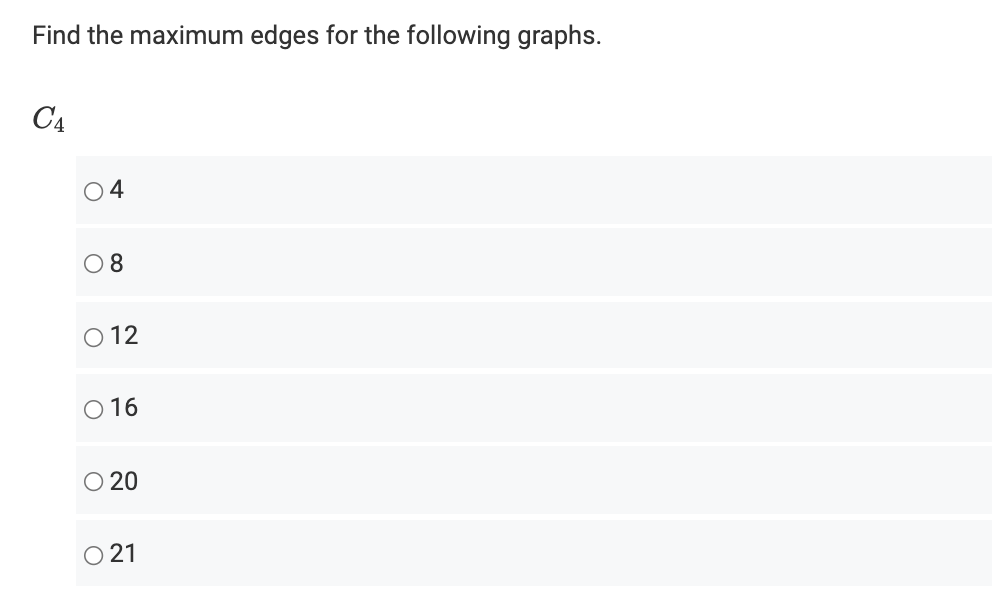Select the radio button for answer 20
This screenshot has height=602, width=992.
[x=94, y=481]
